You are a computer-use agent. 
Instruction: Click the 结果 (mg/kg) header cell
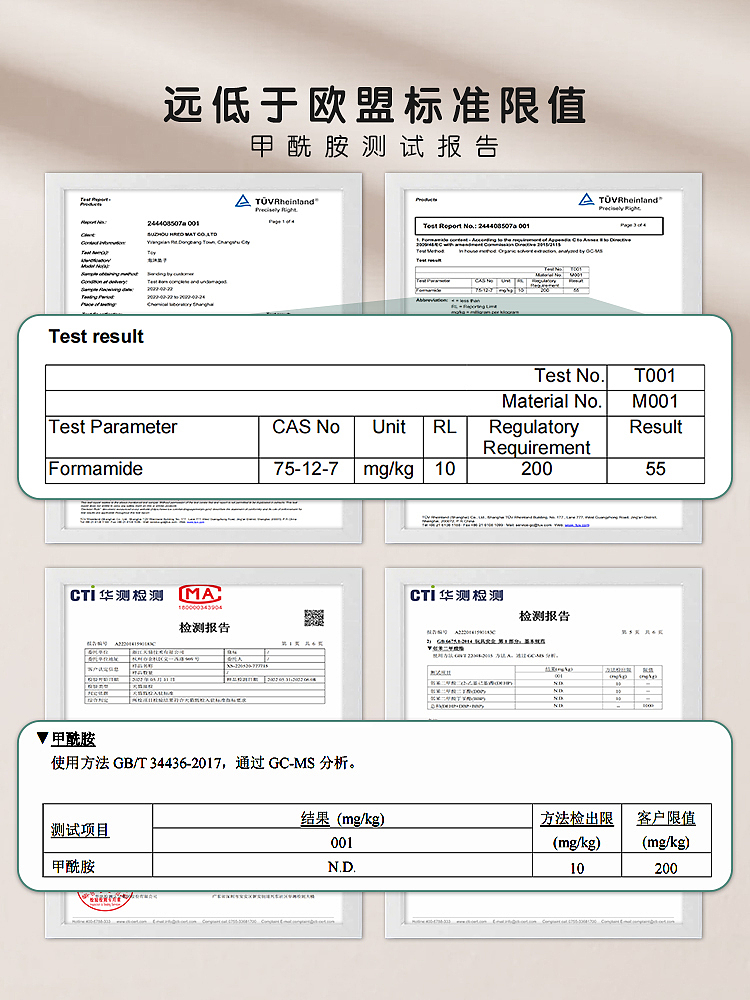pyautogui.click(x=342, y=816)
